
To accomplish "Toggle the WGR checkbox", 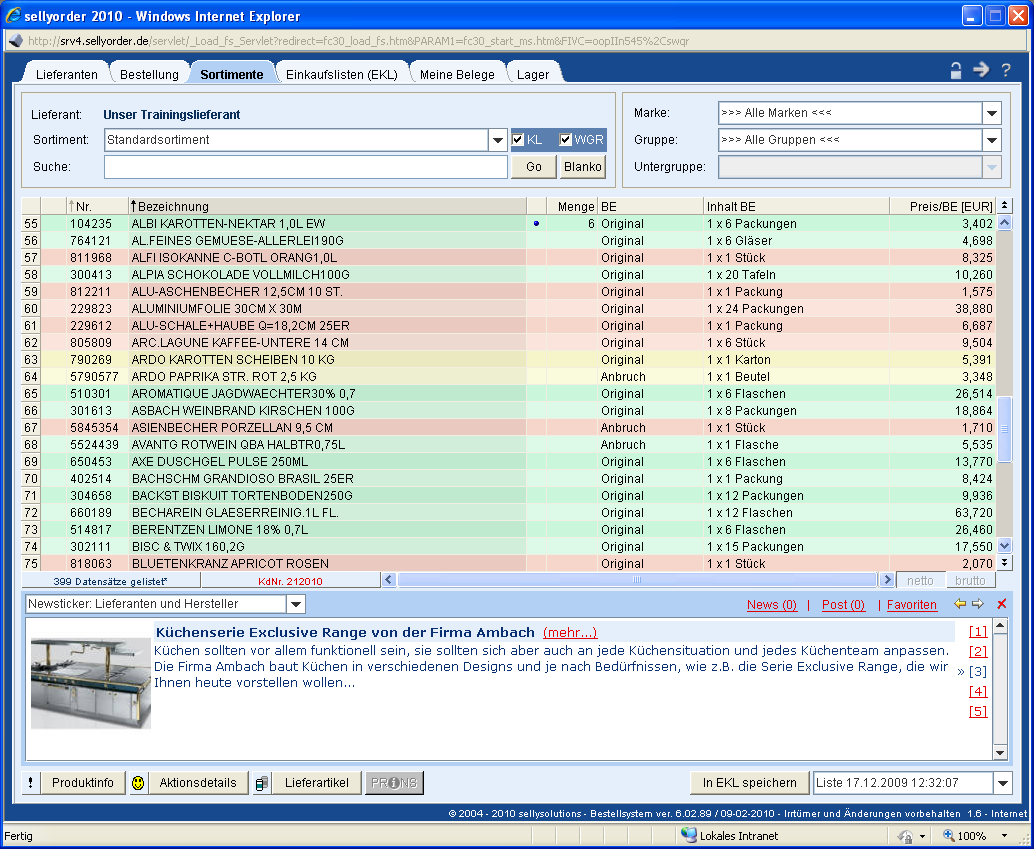I will tap(566, 140).
